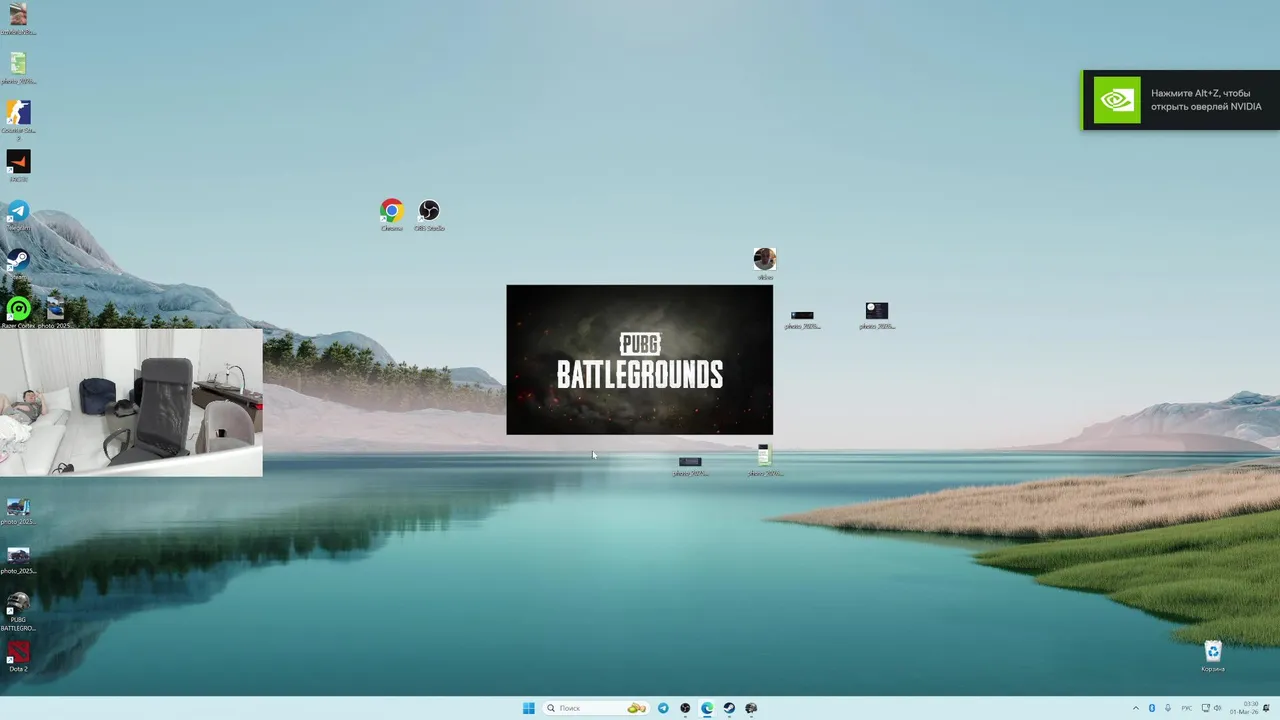Select the car photo icon beside Razer Cortex
Image resolution: width=1280 pixels, height=720 pixels.
pos(55,312)
